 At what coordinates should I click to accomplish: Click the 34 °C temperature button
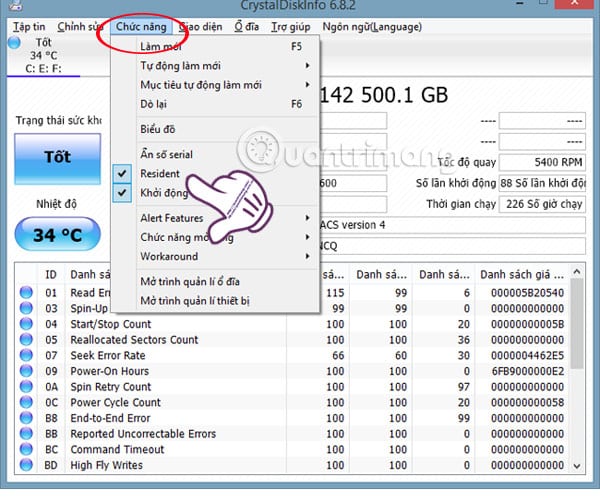tap(57, 234)
